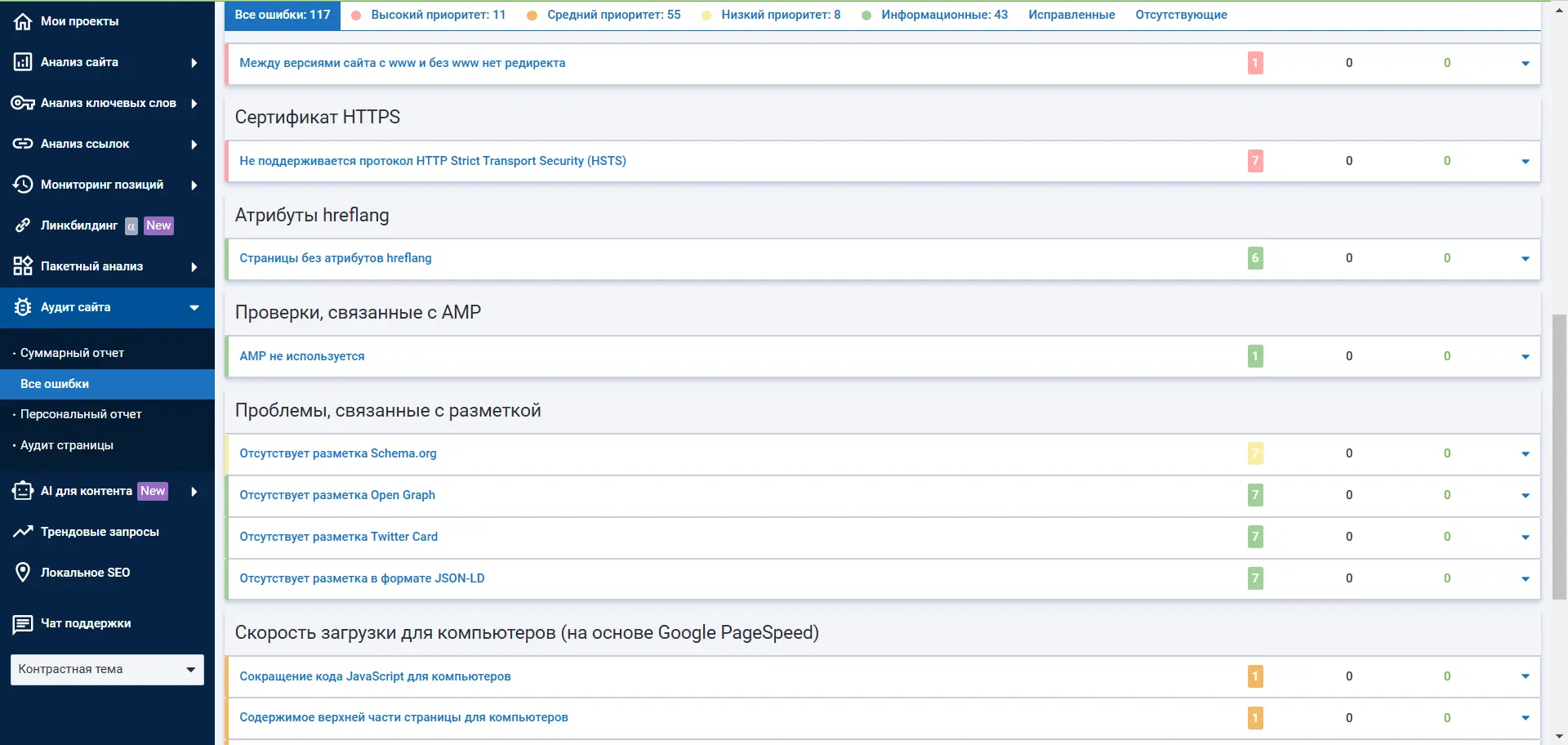
Task: Expand the HSTS protocol error row arrow
Action: (1525, 162)
